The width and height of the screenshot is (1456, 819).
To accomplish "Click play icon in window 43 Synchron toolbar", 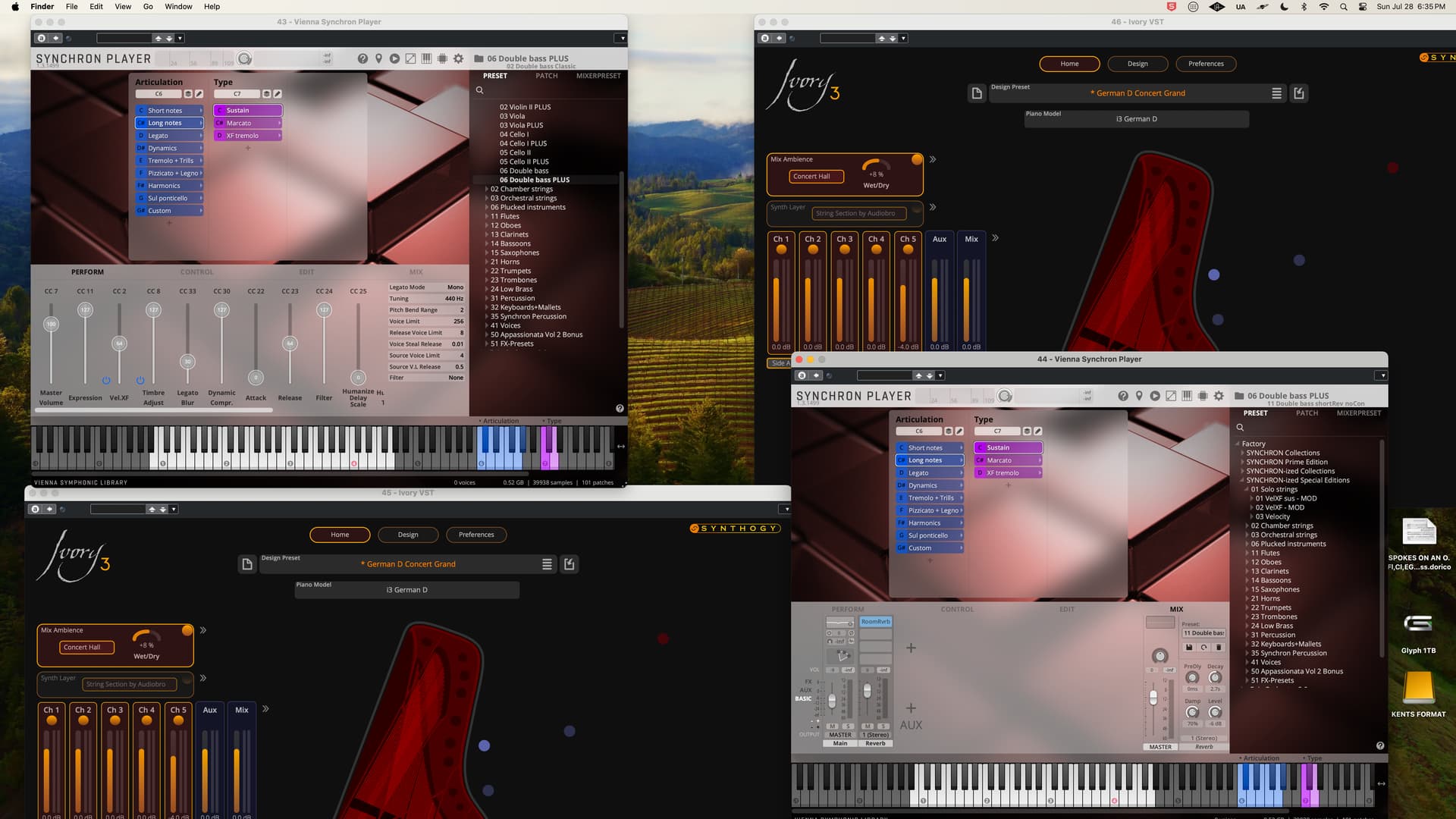I will [x=394, y=58].
